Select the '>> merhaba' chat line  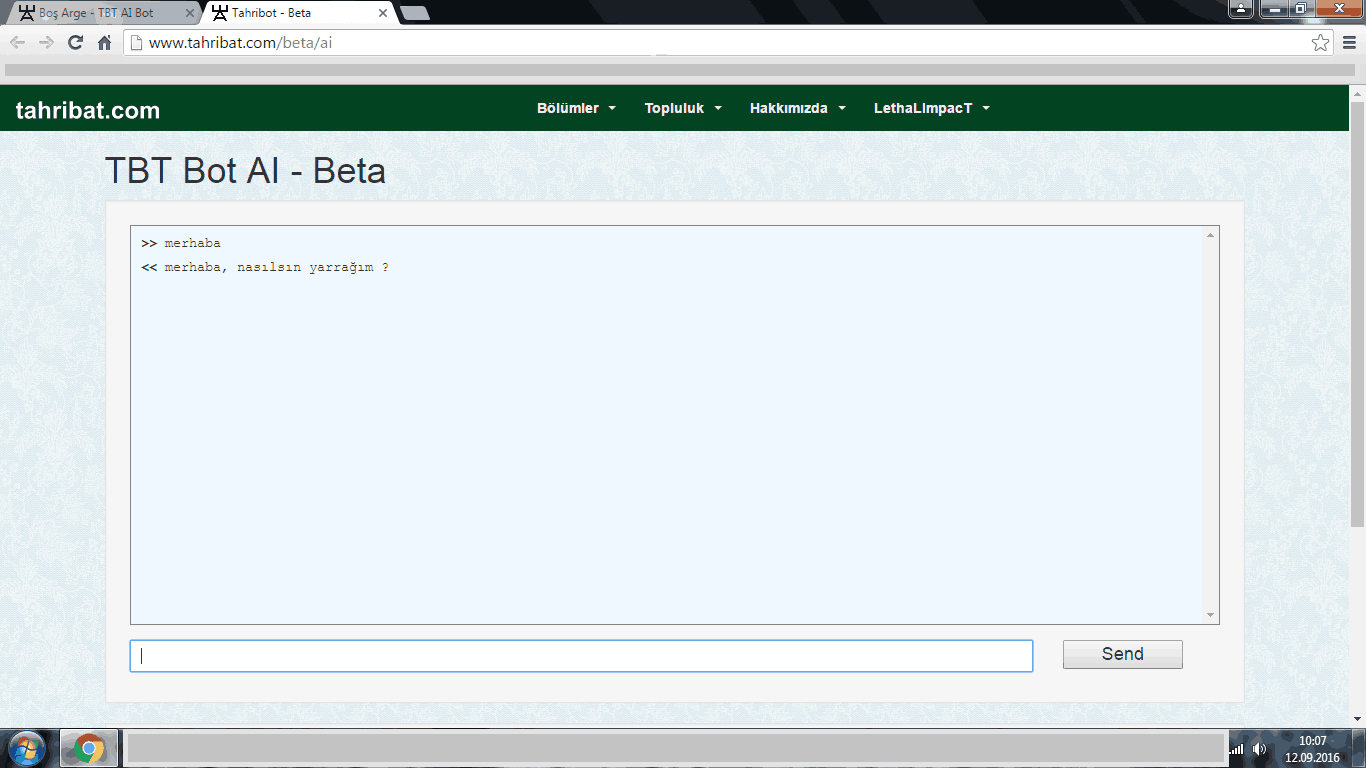click(x=181, y=243)
